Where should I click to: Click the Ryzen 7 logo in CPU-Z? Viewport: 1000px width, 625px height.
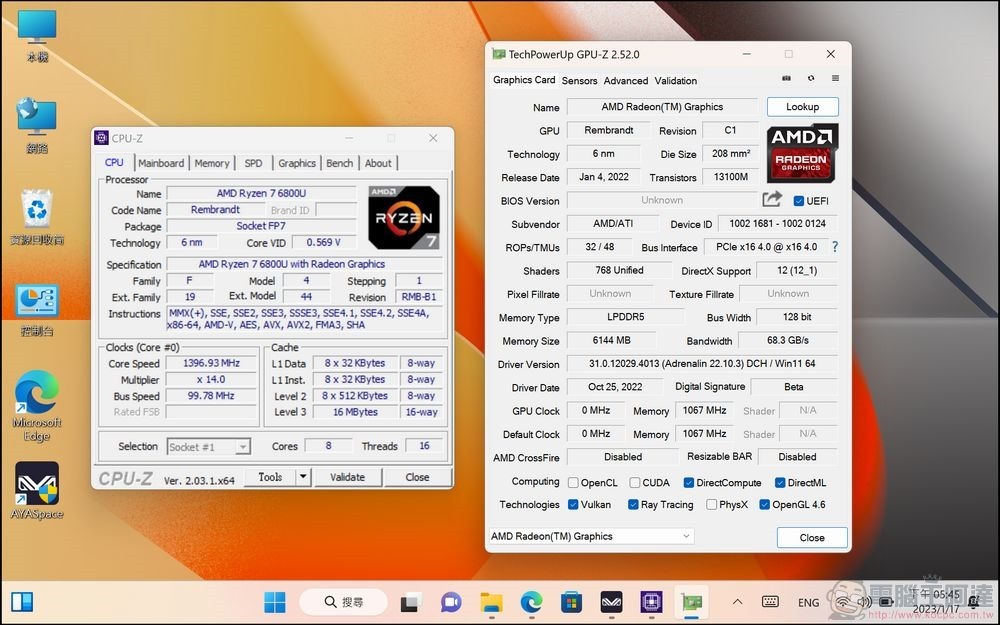[404, 217]
